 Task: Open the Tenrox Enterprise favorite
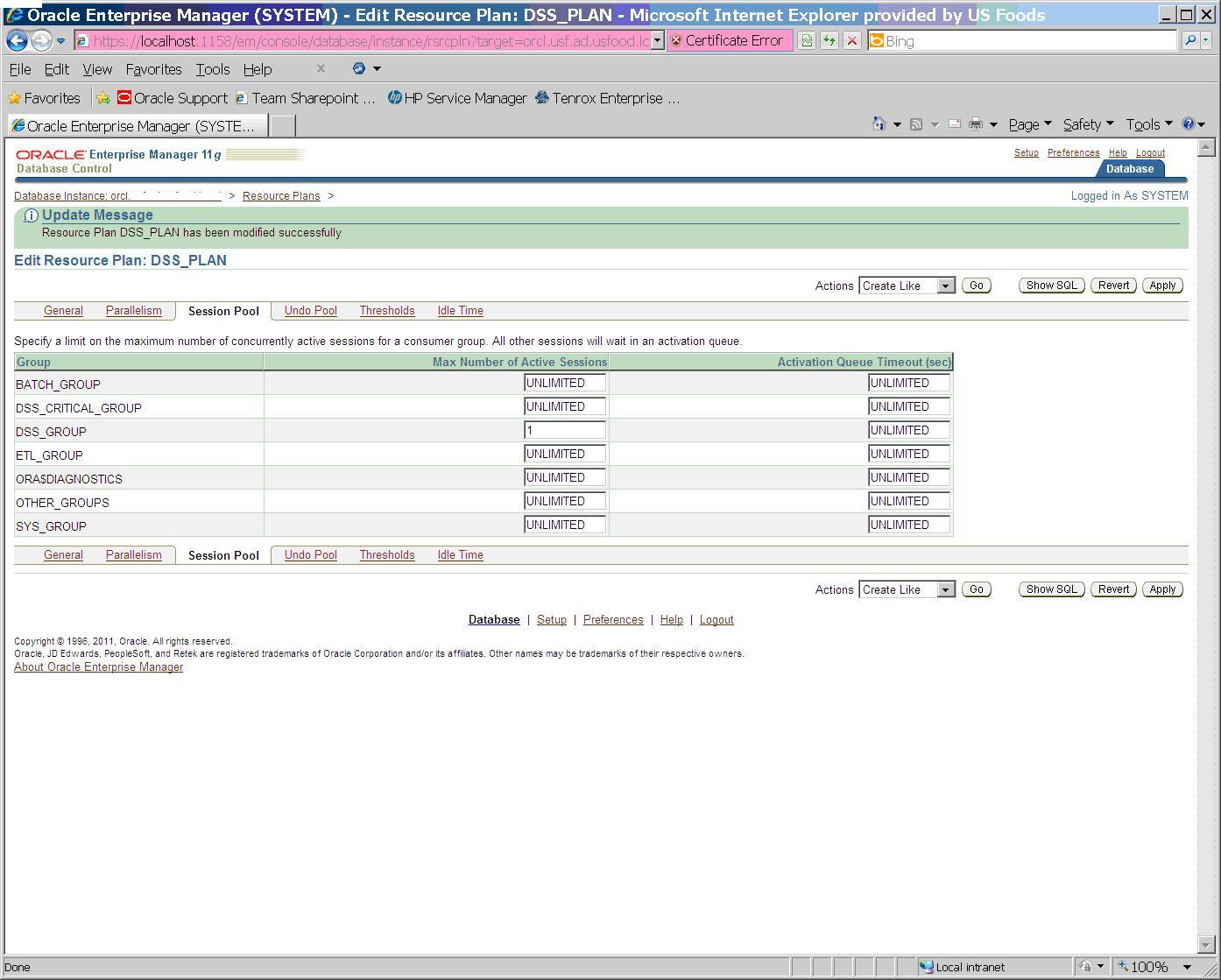tap(608, 98)
